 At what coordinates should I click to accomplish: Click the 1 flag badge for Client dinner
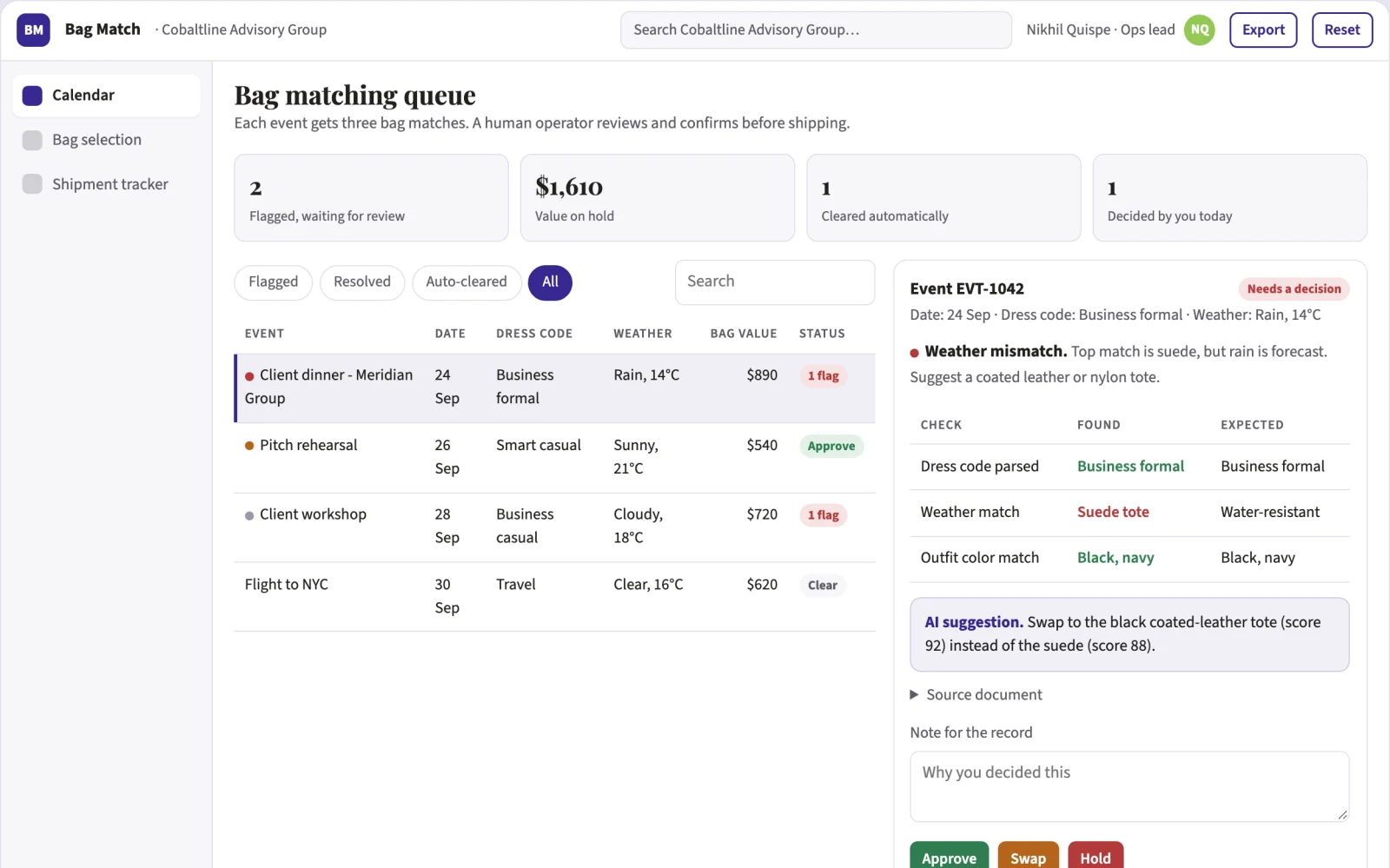point(823,376)
